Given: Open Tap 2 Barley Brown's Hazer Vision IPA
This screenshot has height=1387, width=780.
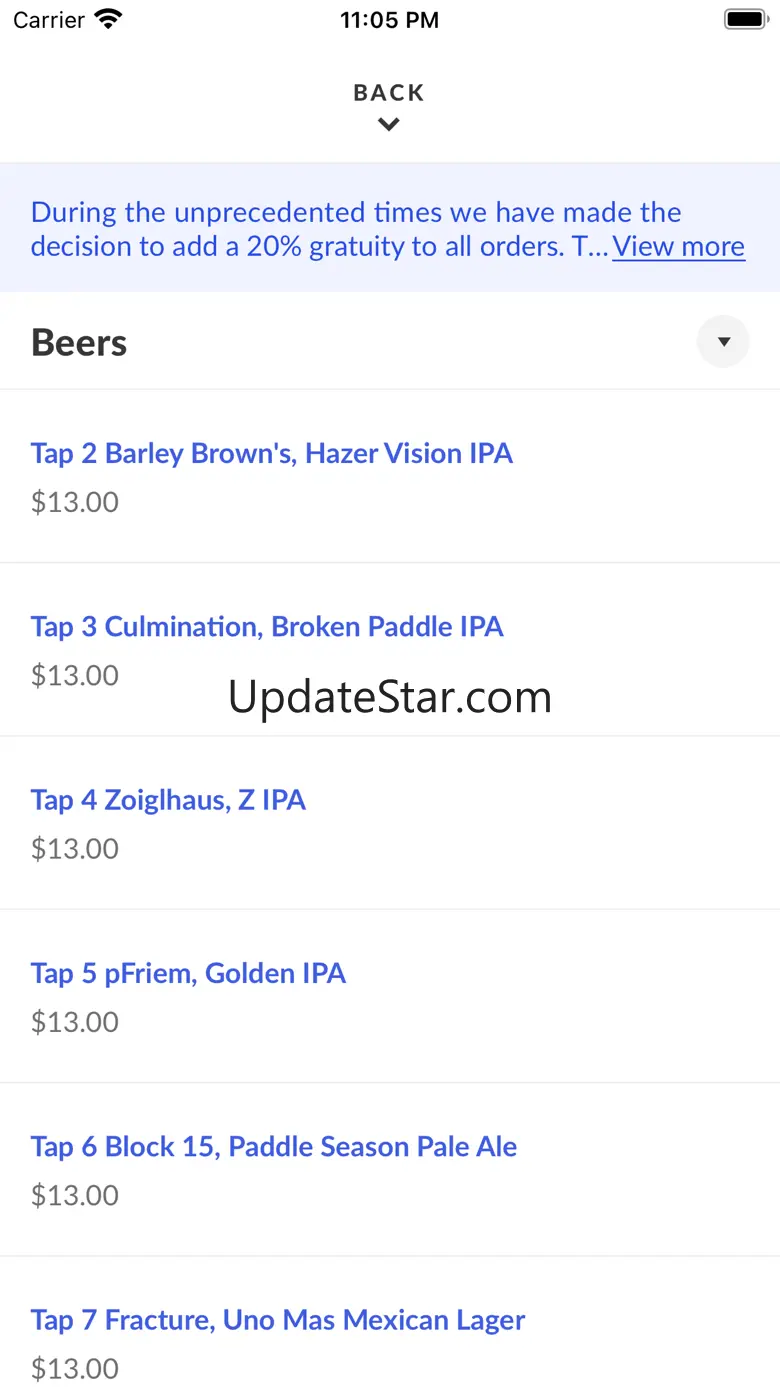Looking at the screenshot, I should tap(390, 476).
